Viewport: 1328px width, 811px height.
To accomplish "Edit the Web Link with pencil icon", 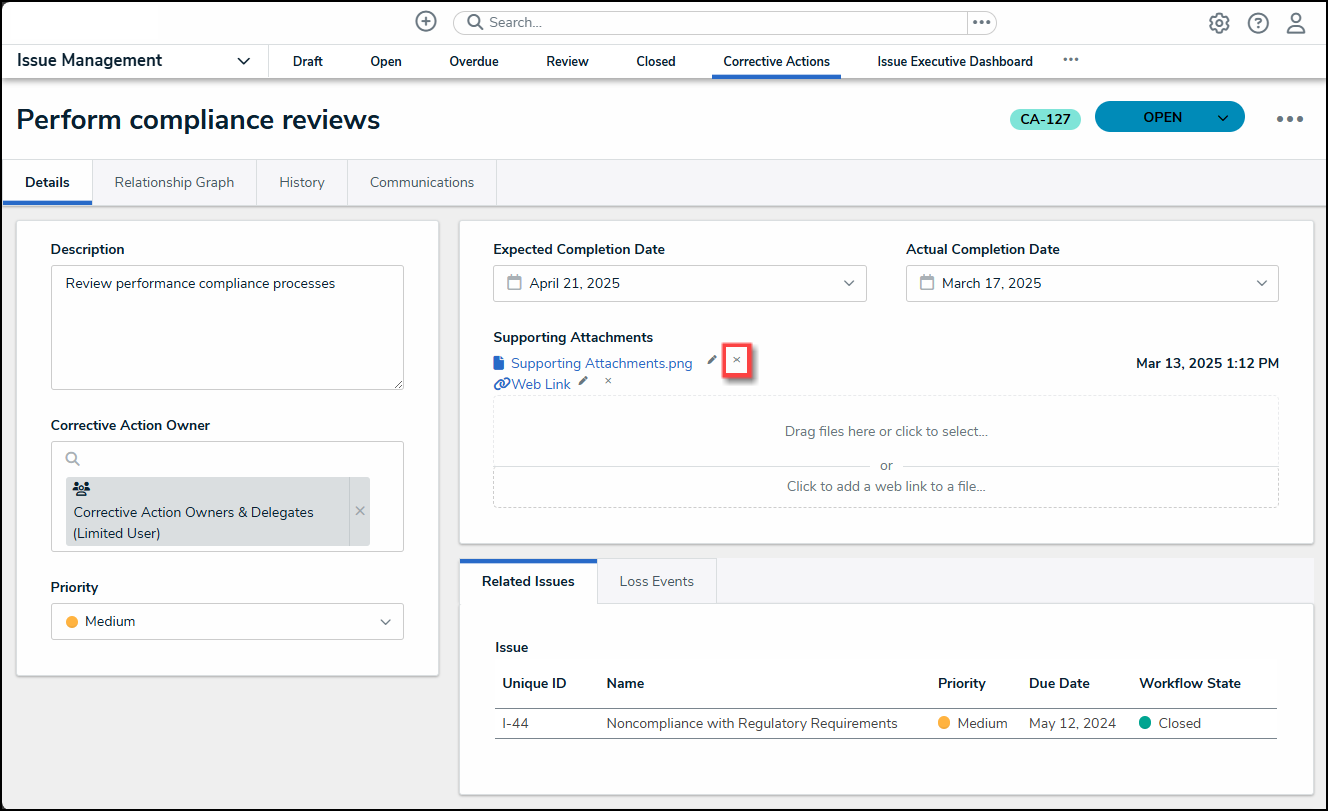I will click(583, 381).
